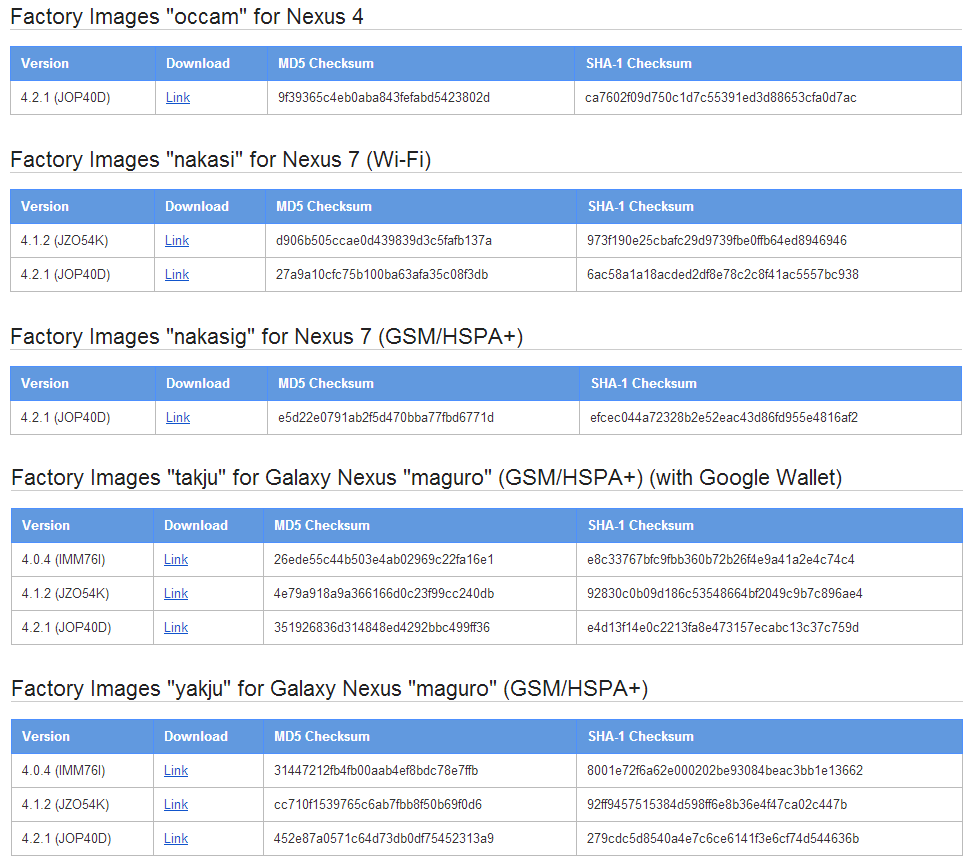Click the 'Factory Images "nakasi" for Nexus 7 (Wi-Fi)' heading
The width and height of the screenshot is (972, 866).
(221, 159)
